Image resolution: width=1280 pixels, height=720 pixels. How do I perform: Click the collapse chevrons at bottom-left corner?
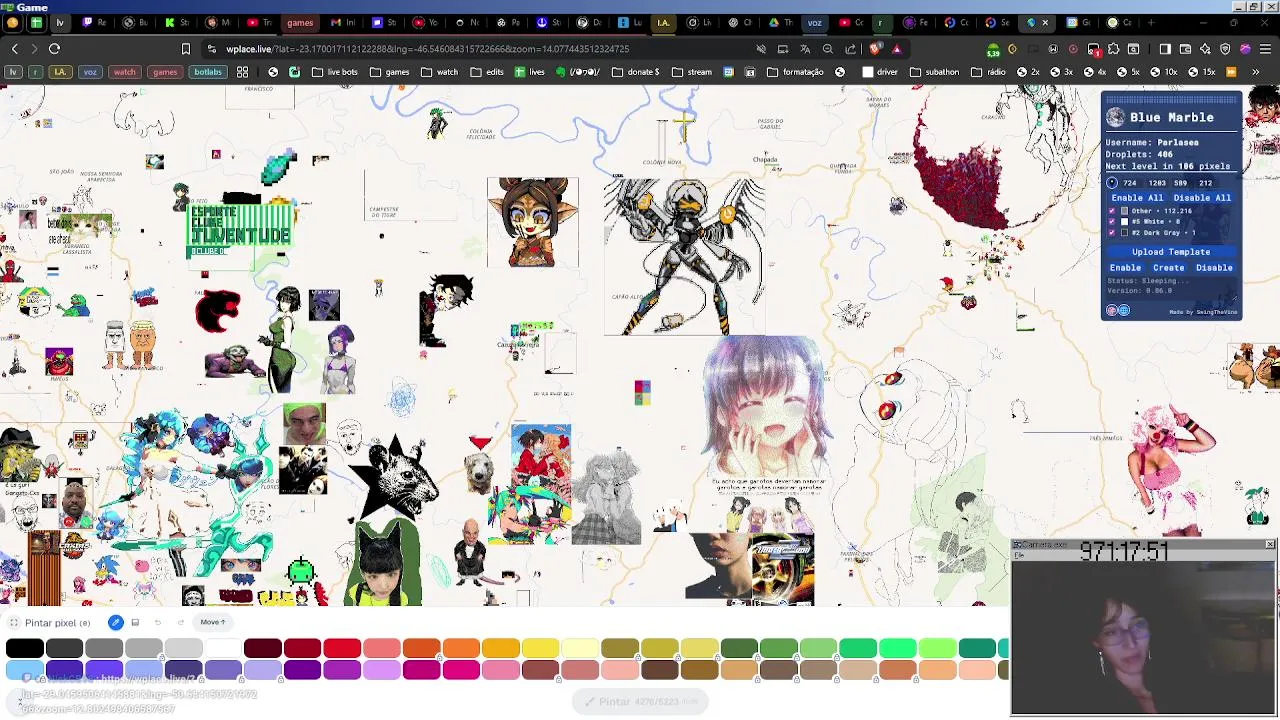tap(19, 702)
